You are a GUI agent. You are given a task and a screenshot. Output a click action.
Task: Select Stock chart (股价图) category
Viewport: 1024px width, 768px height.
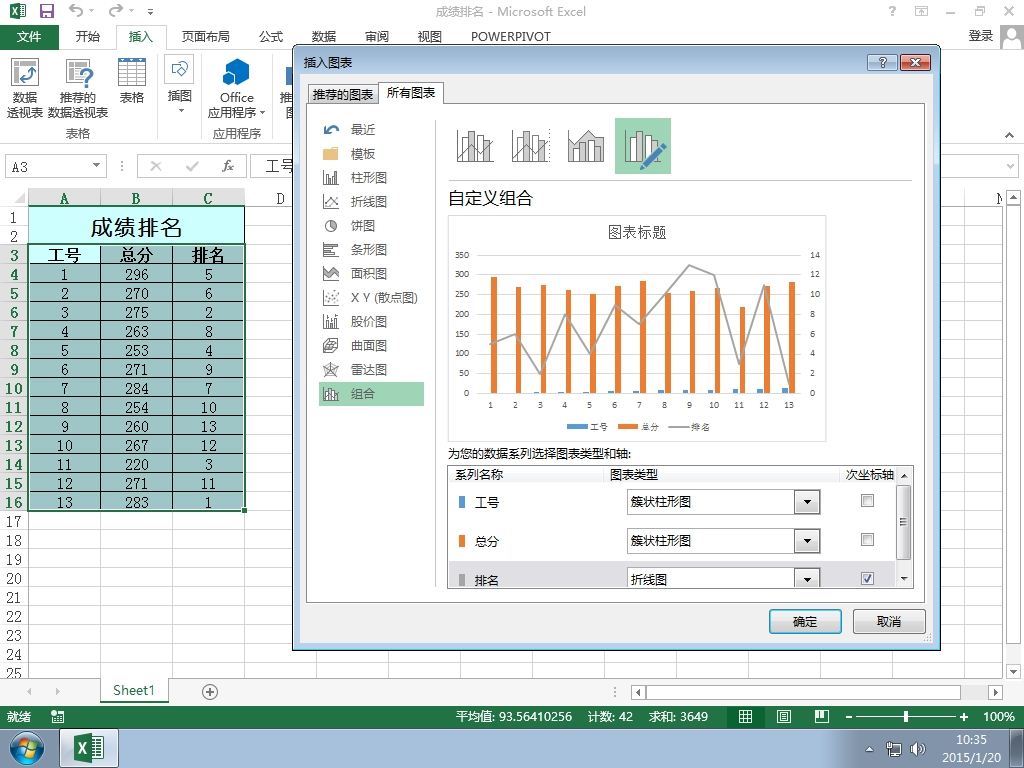(x=371, y=321)
